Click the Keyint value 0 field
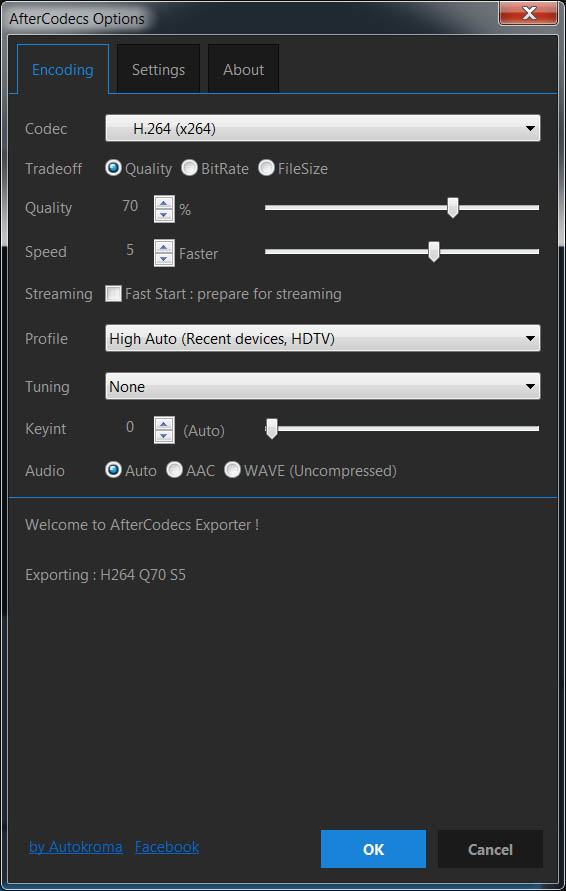The image size is (566, 891). (130, 427)
